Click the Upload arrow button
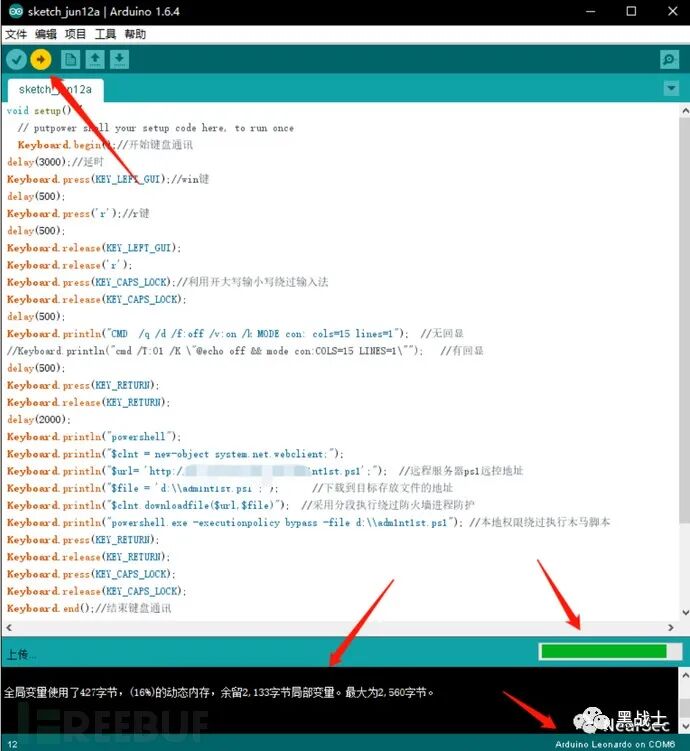This screenshot has width=690, height=751. pos(41,59)
